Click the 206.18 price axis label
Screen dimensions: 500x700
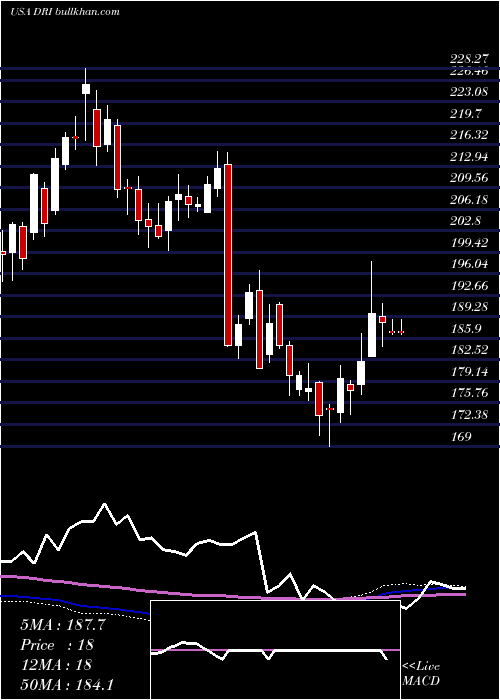pos(469,200)
